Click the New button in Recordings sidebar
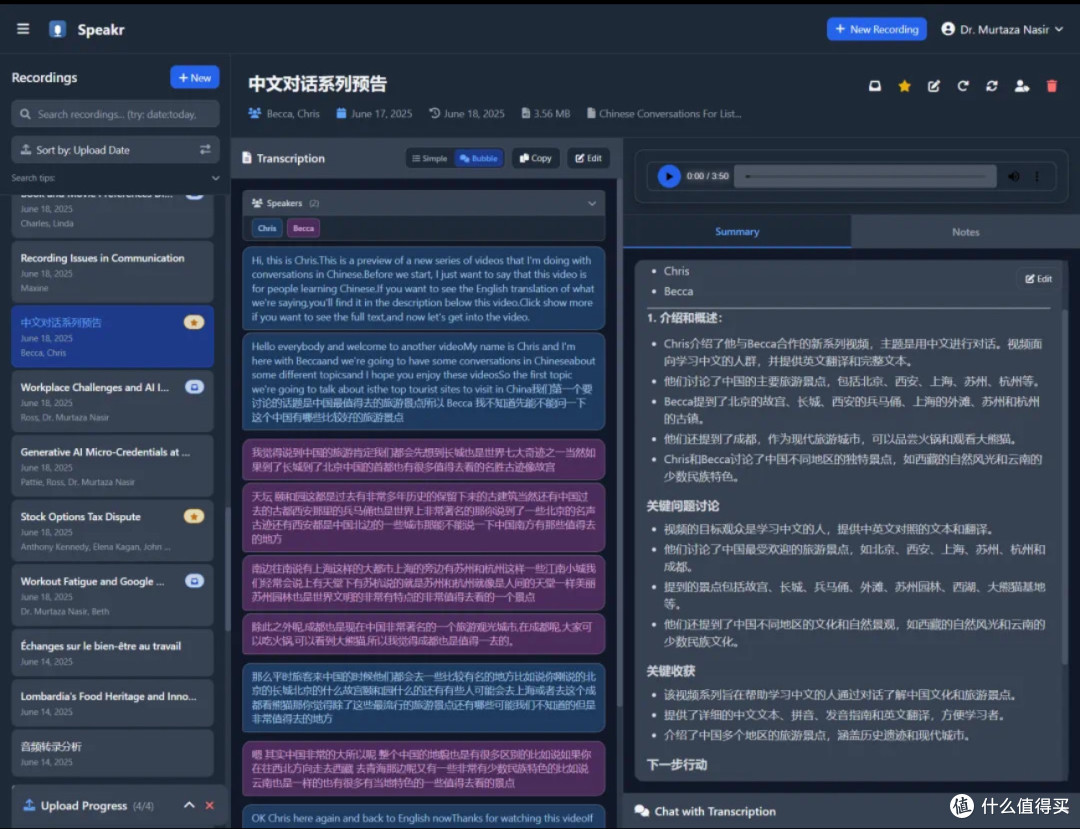This screenshot has height=829, width=1080. pyautogui.click(x=195, y=78)
